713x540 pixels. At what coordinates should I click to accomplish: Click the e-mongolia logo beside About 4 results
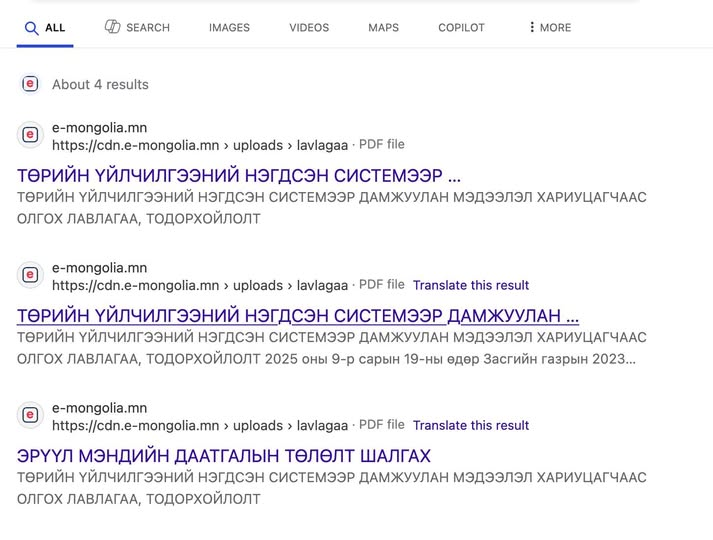30,84
